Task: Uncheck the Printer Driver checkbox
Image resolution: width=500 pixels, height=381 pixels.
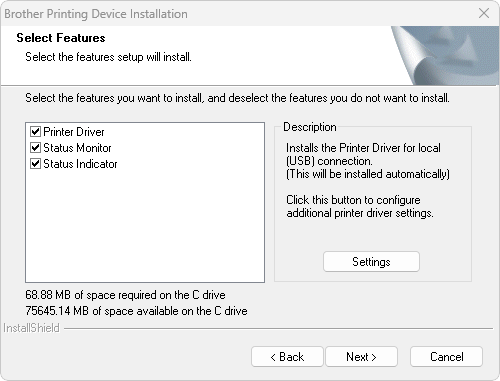Action: (35, 132)
